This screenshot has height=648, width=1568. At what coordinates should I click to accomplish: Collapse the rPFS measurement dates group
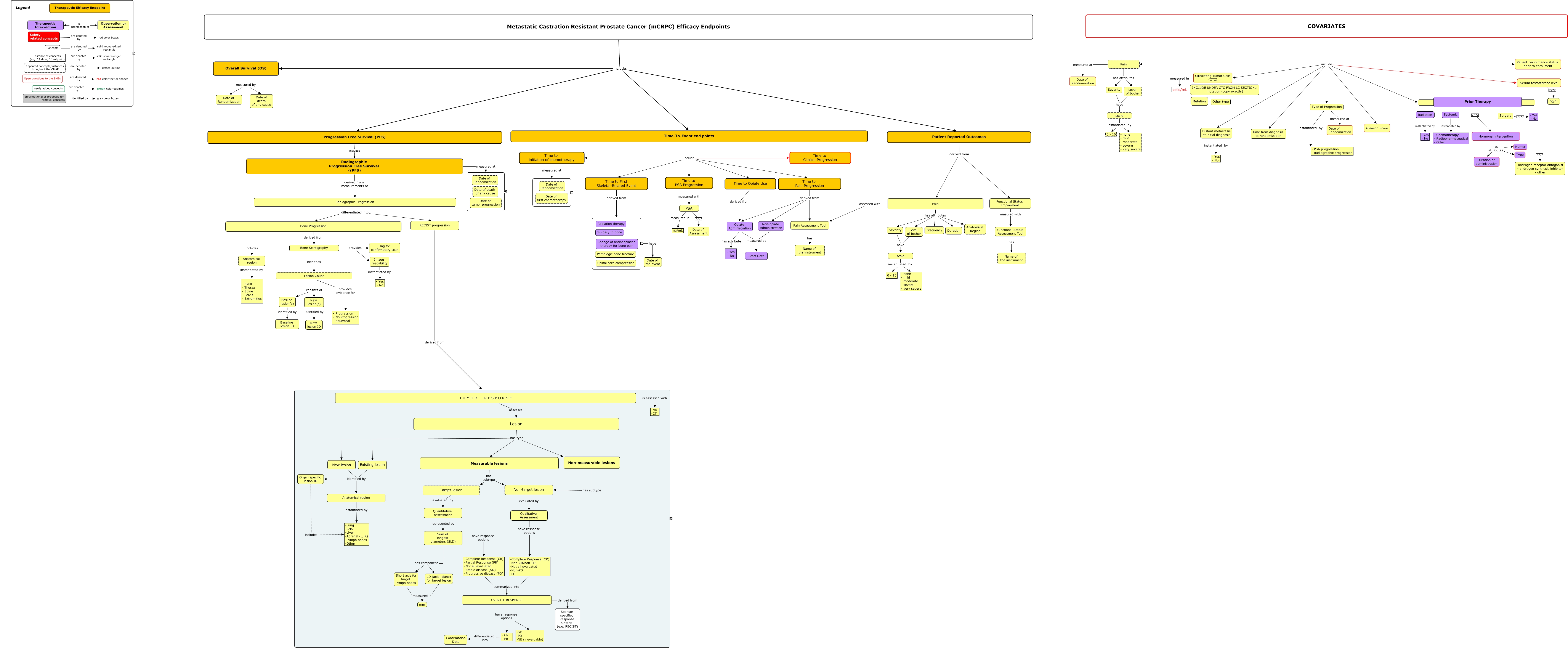(x=505, y=192)
